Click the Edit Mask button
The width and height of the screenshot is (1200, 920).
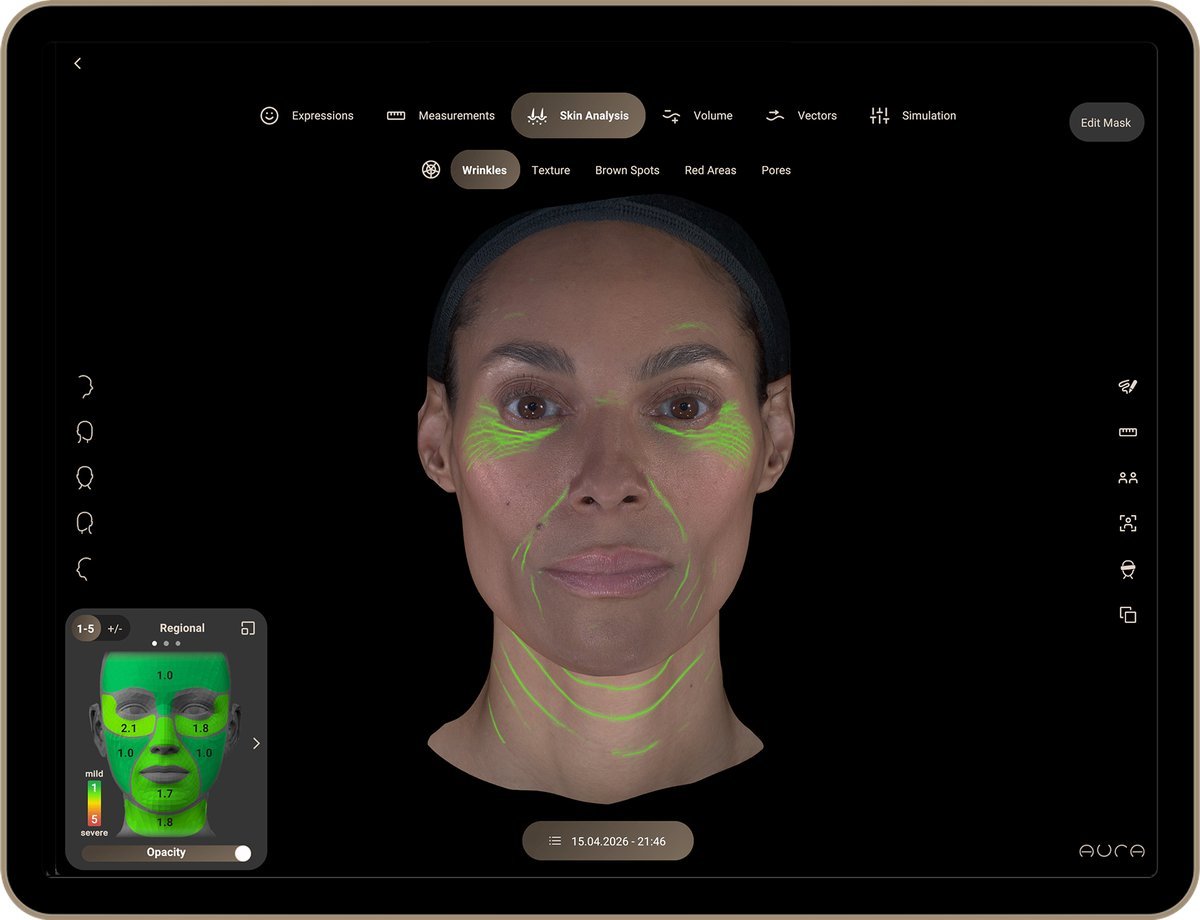point(1106,122)
